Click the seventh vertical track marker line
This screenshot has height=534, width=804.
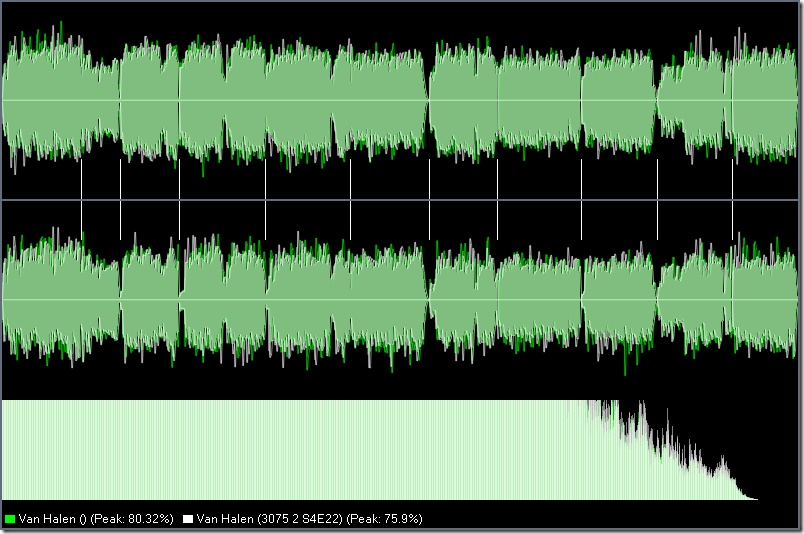point(497,199)
